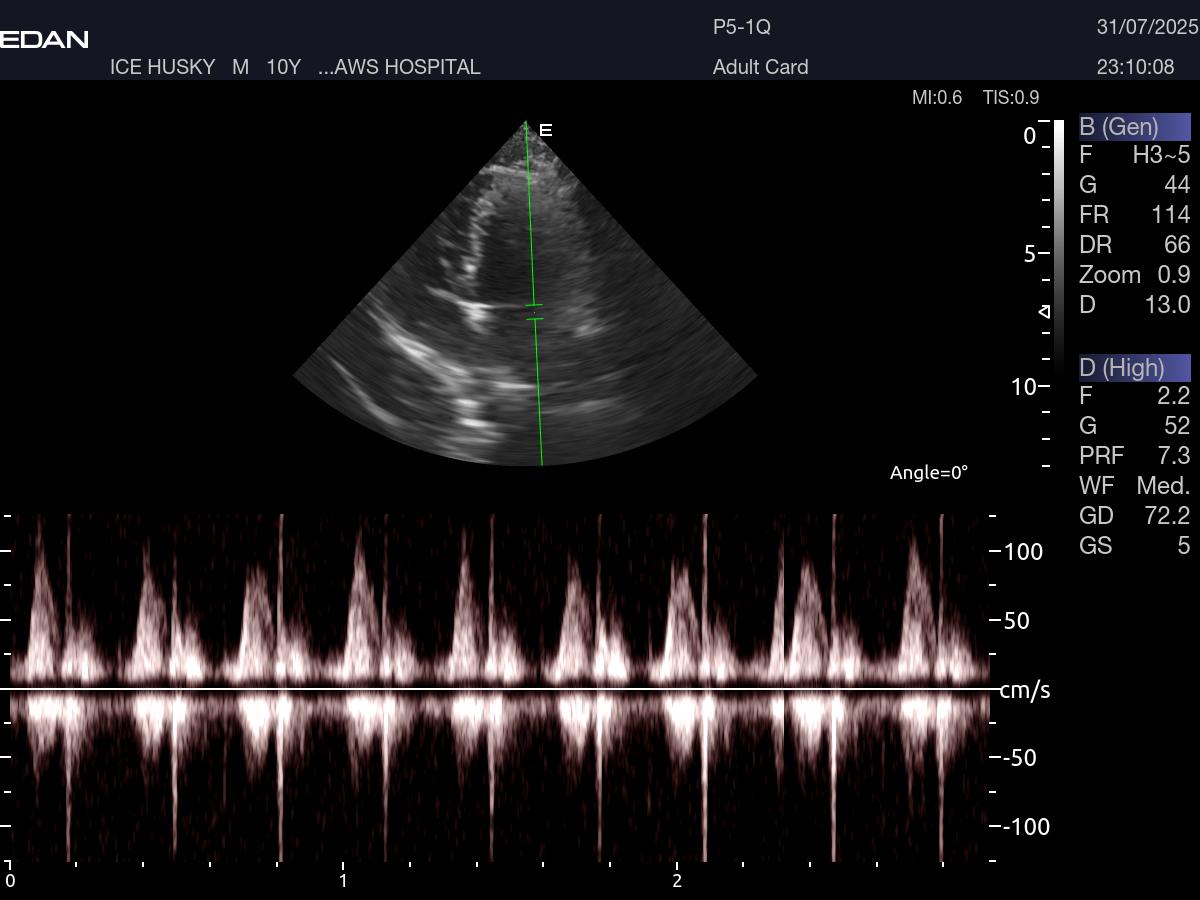Select the D (High) parameter header
Viewport: 1200px width, 900px height.
(x=1134, y=368)
